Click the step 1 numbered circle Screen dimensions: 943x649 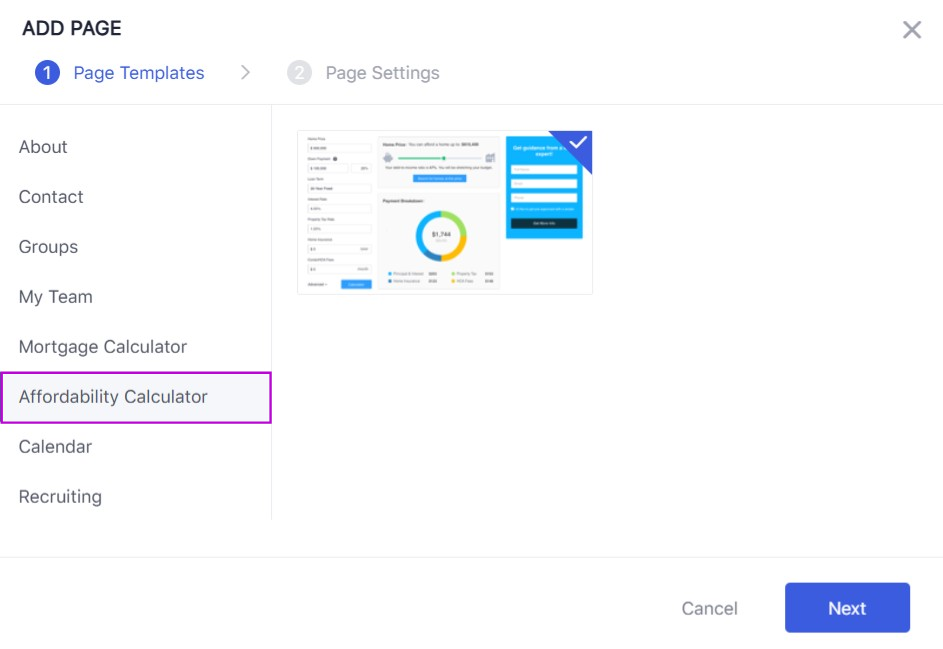(47, 73)
